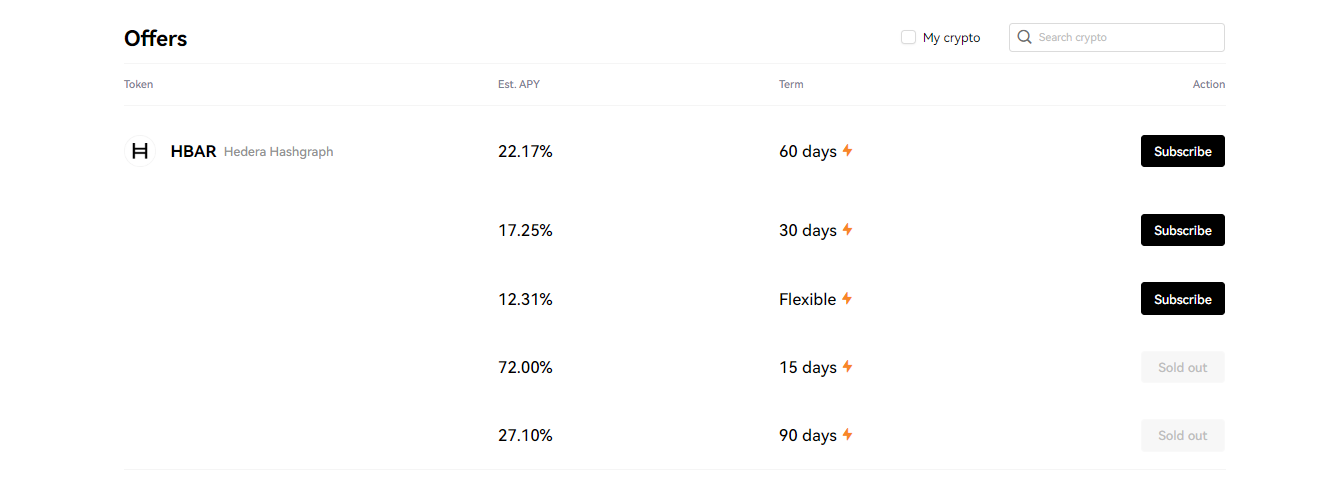Image resolution: width=1344 pixels, height=485 pixels.
Task: Select the HBAR token name
Action: pos(193,152)
